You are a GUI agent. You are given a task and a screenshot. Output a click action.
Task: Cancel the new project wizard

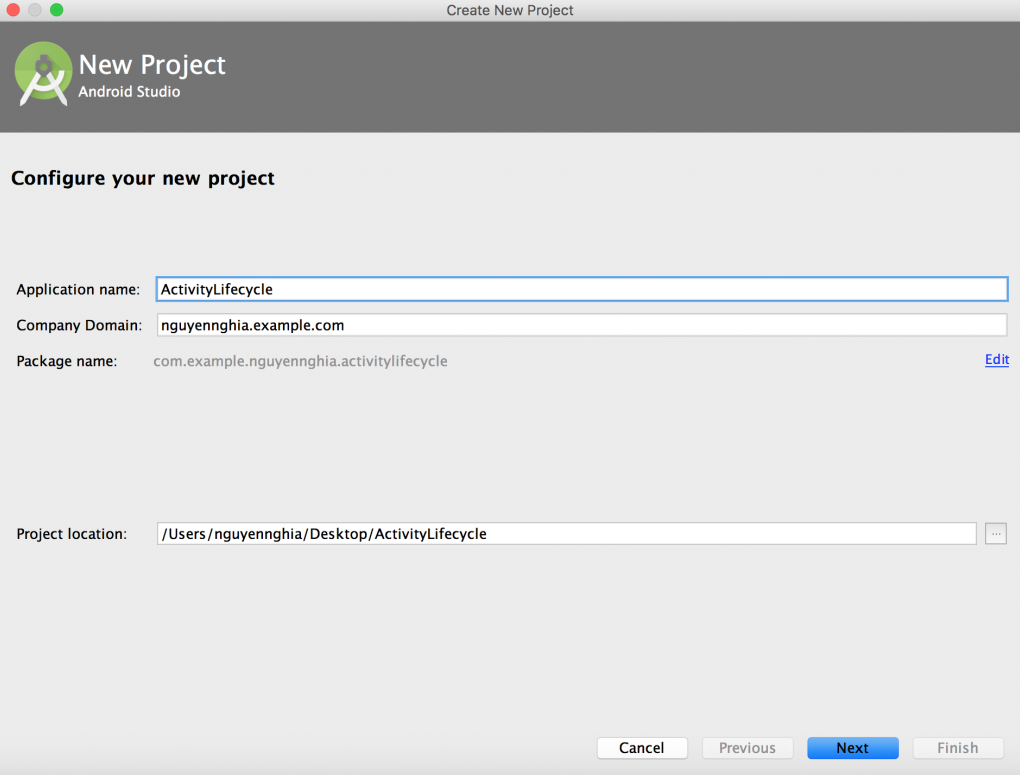click(x=642, y=748)
